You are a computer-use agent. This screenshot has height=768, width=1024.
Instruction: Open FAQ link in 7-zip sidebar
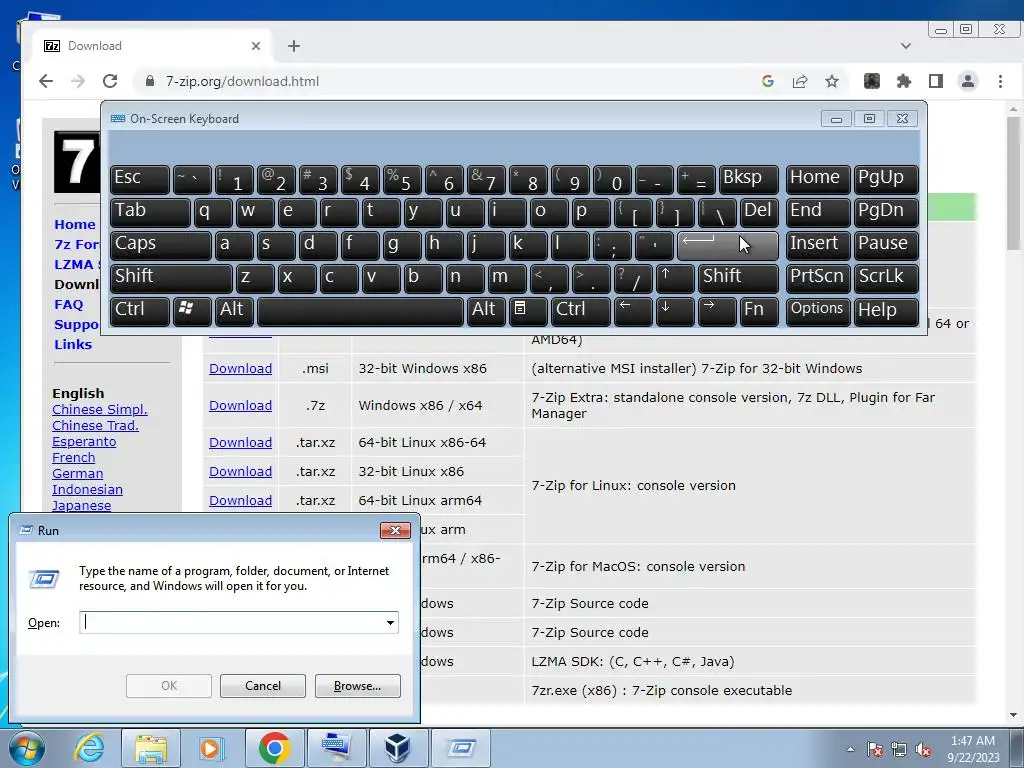(69, 304)
